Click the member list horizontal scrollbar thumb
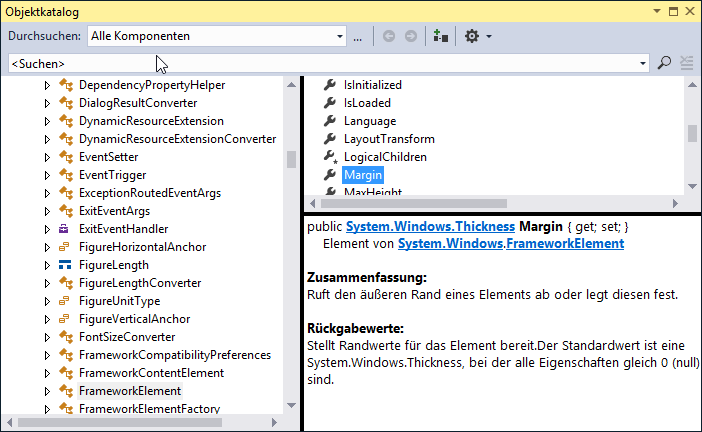The width and height of the screenshot is (702, 432). tap(414, 204)
